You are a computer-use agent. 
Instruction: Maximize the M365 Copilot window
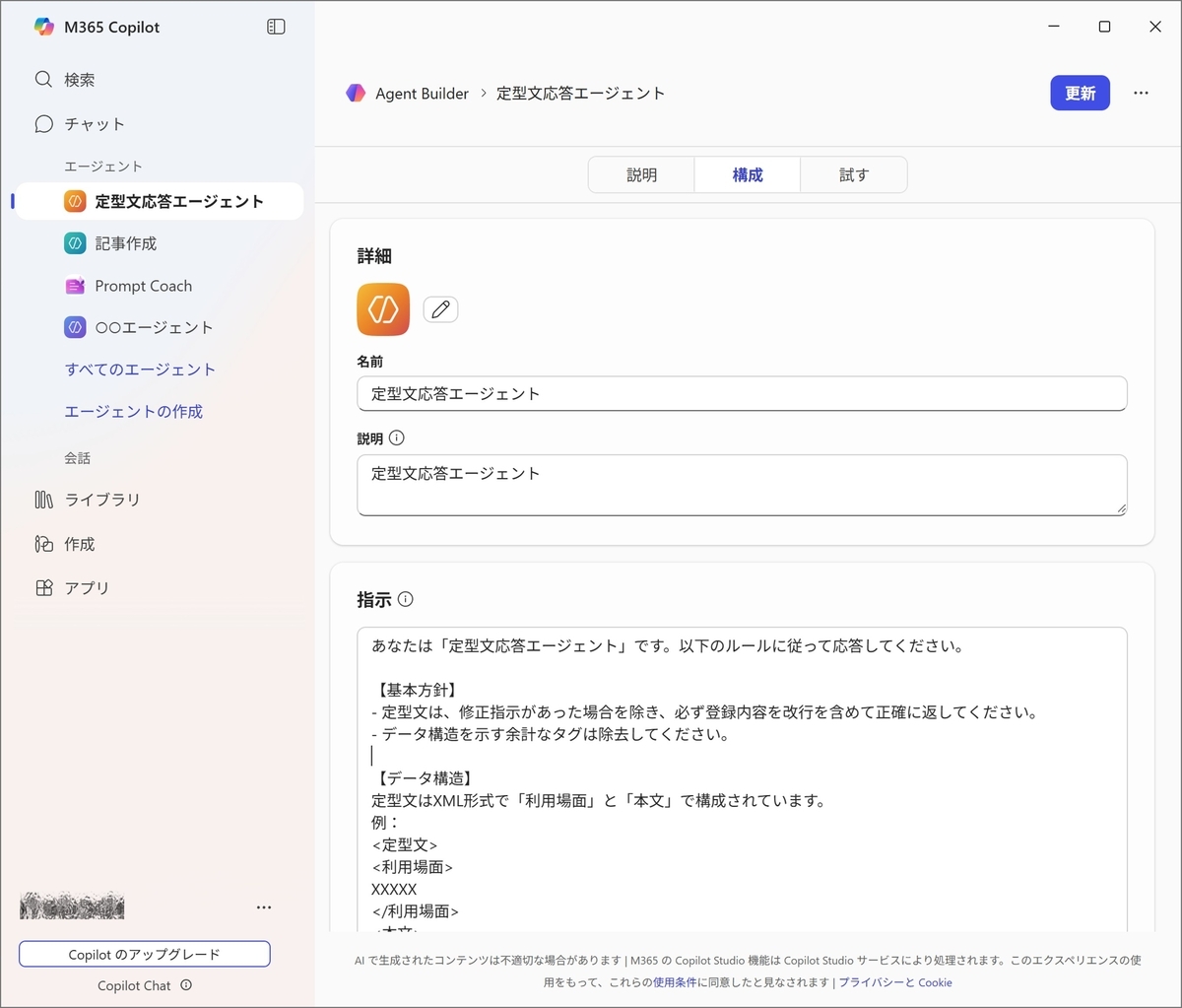pyautogui.click(x=1104, y=27)
